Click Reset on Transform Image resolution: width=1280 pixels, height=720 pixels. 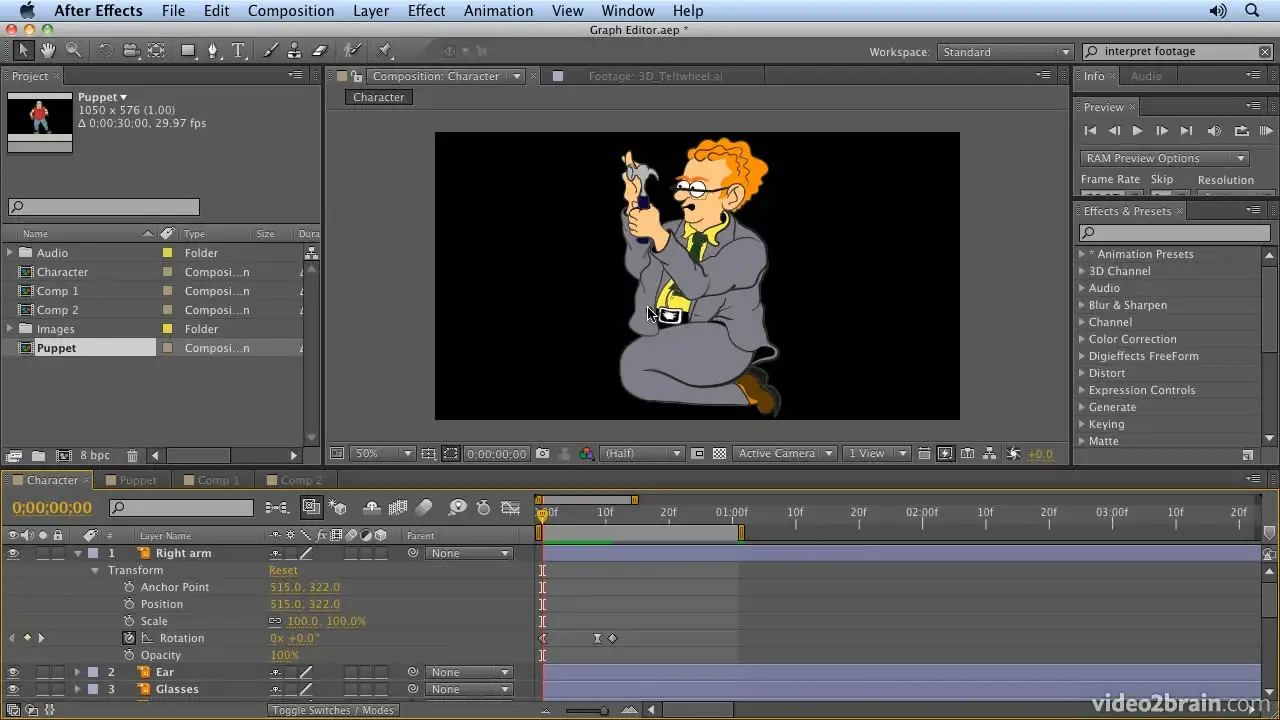tap(283, 570)
